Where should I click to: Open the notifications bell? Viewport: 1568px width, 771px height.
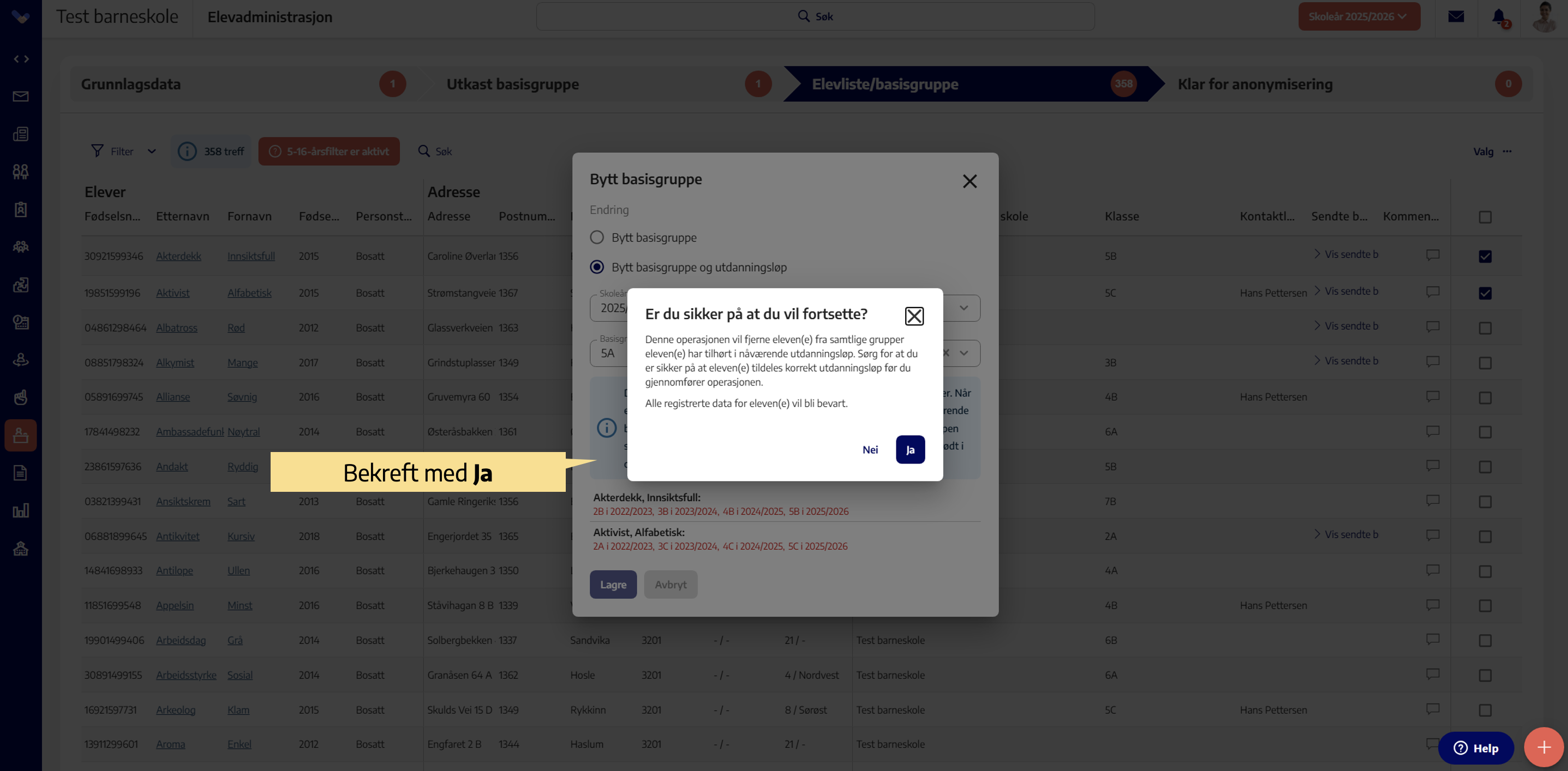(x=1499, y=16)
